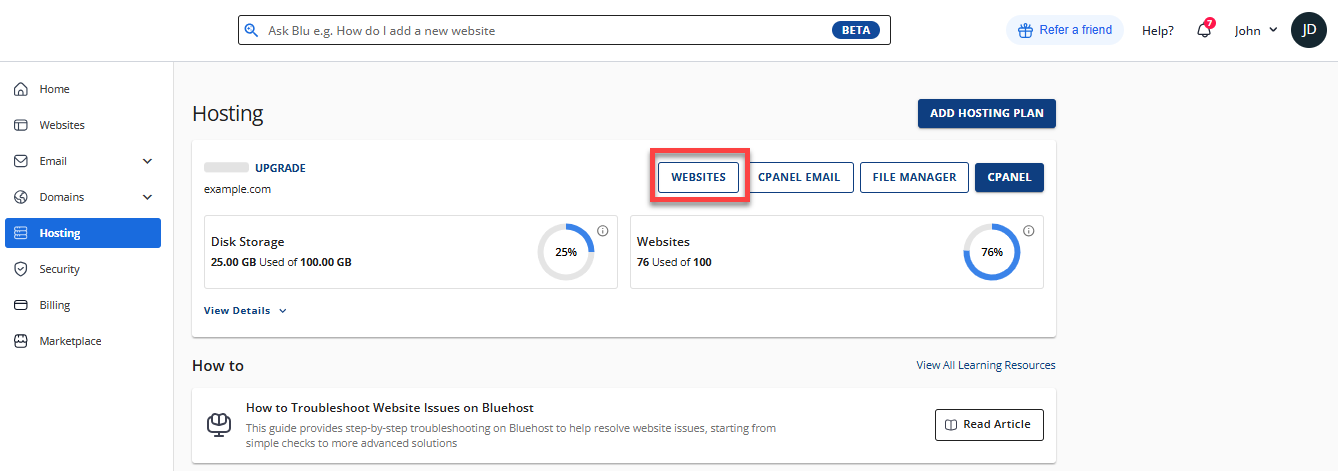
Task: Click Read Article button
Action: pyautogui.click(x=989, y=425)
